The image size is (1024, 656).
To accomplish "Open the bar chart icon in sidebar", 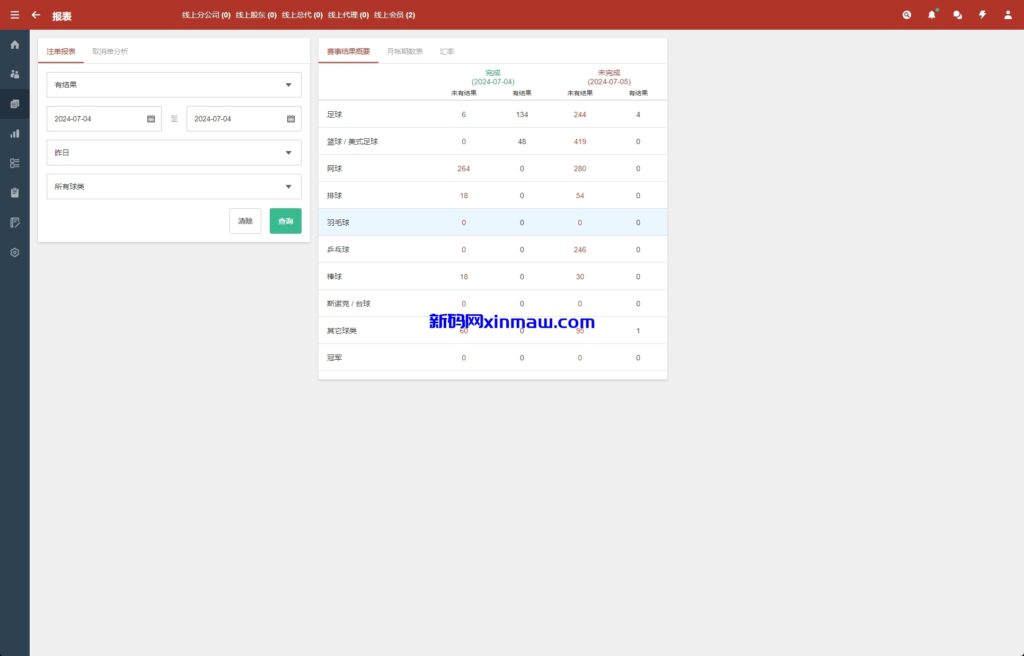I will [x=14, y=133].
